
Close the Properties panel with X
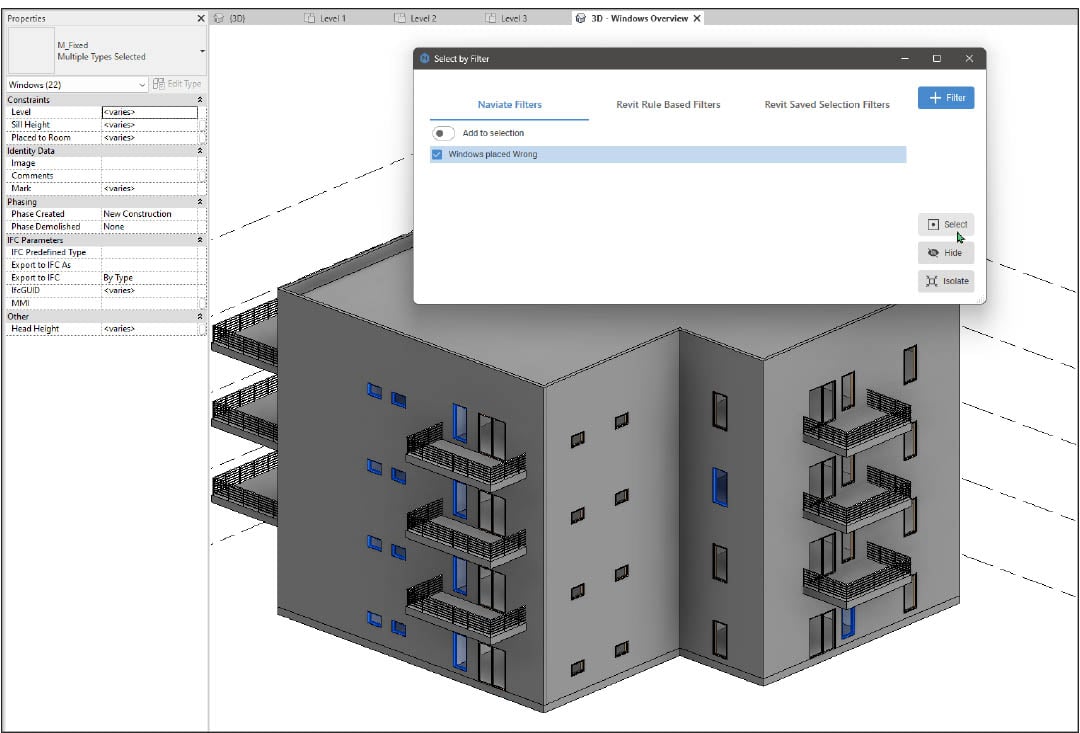[201, 18]
